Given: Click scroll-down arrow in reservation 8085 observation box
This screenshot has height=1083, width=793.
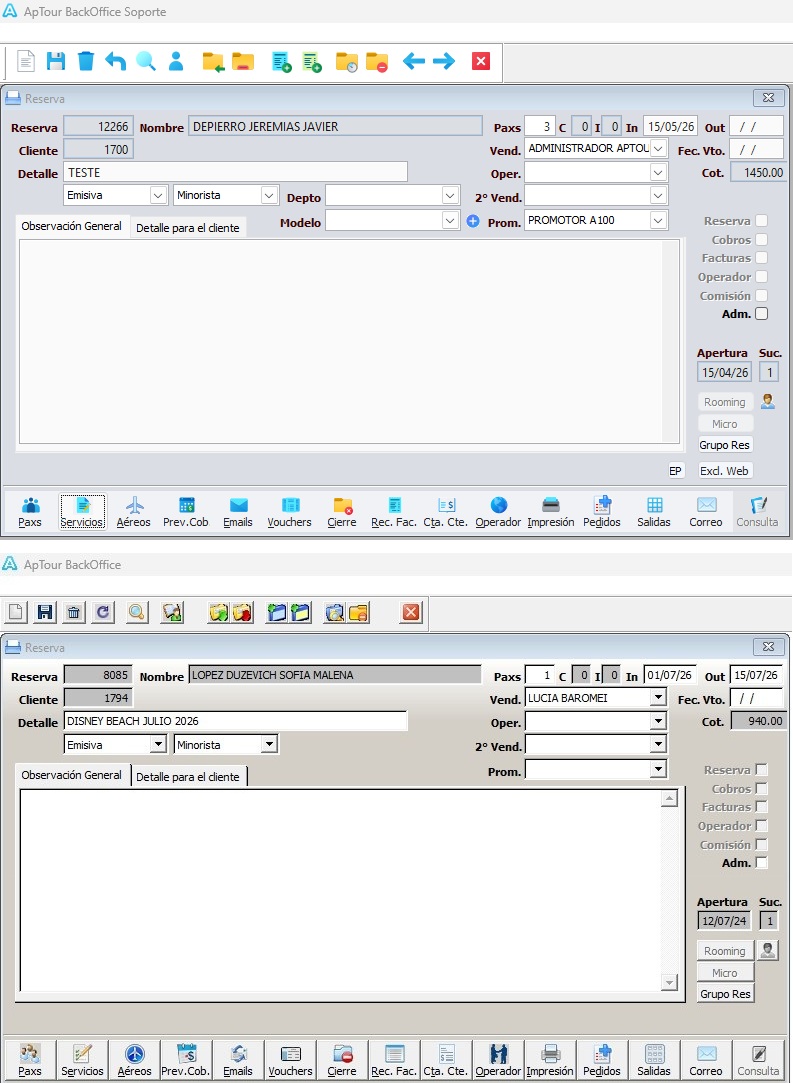Looking at the screenshot, I should click(x=669, y=982).
